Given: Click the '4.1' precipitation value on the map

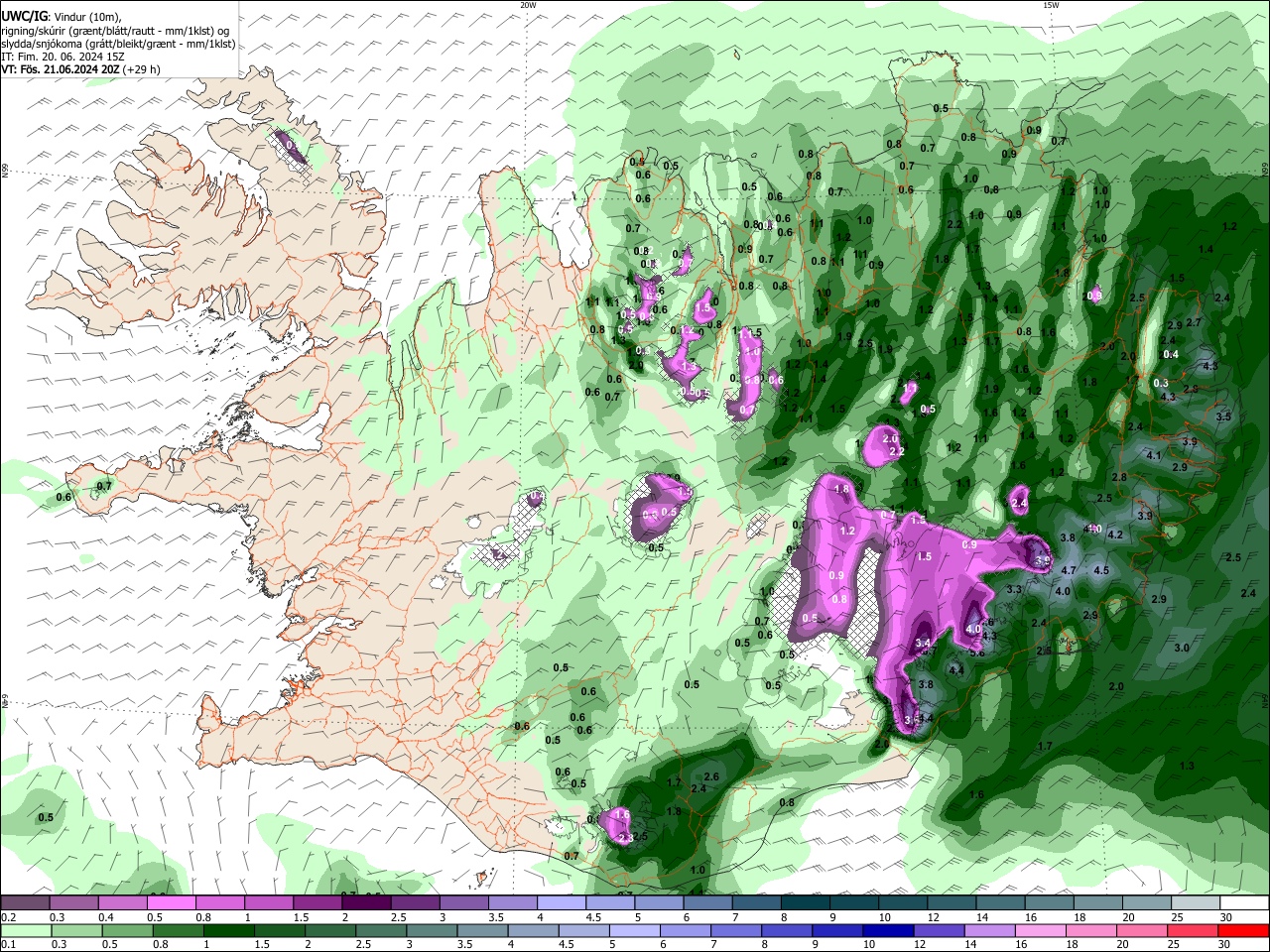Looking at the screenshot, I should [x=1153, y=455].
